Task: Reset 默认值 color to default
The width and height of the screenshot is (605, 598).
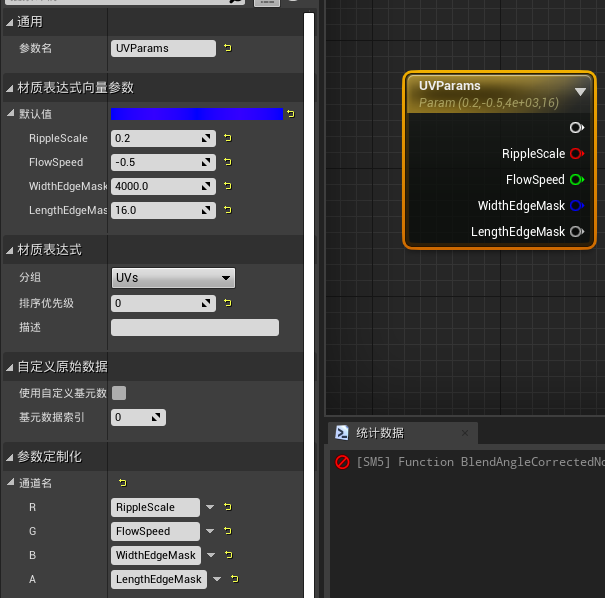Action: 291,114
